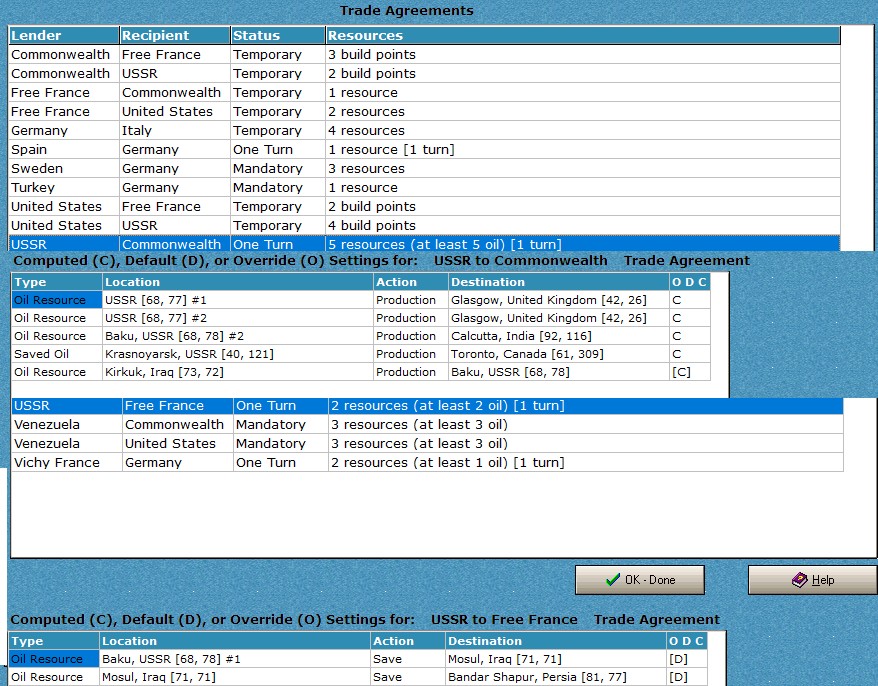The width and height of the screenshot is (878, 686).
Task: Click the C setting for Saved Oil row
Action: click(x=689, y=354)
